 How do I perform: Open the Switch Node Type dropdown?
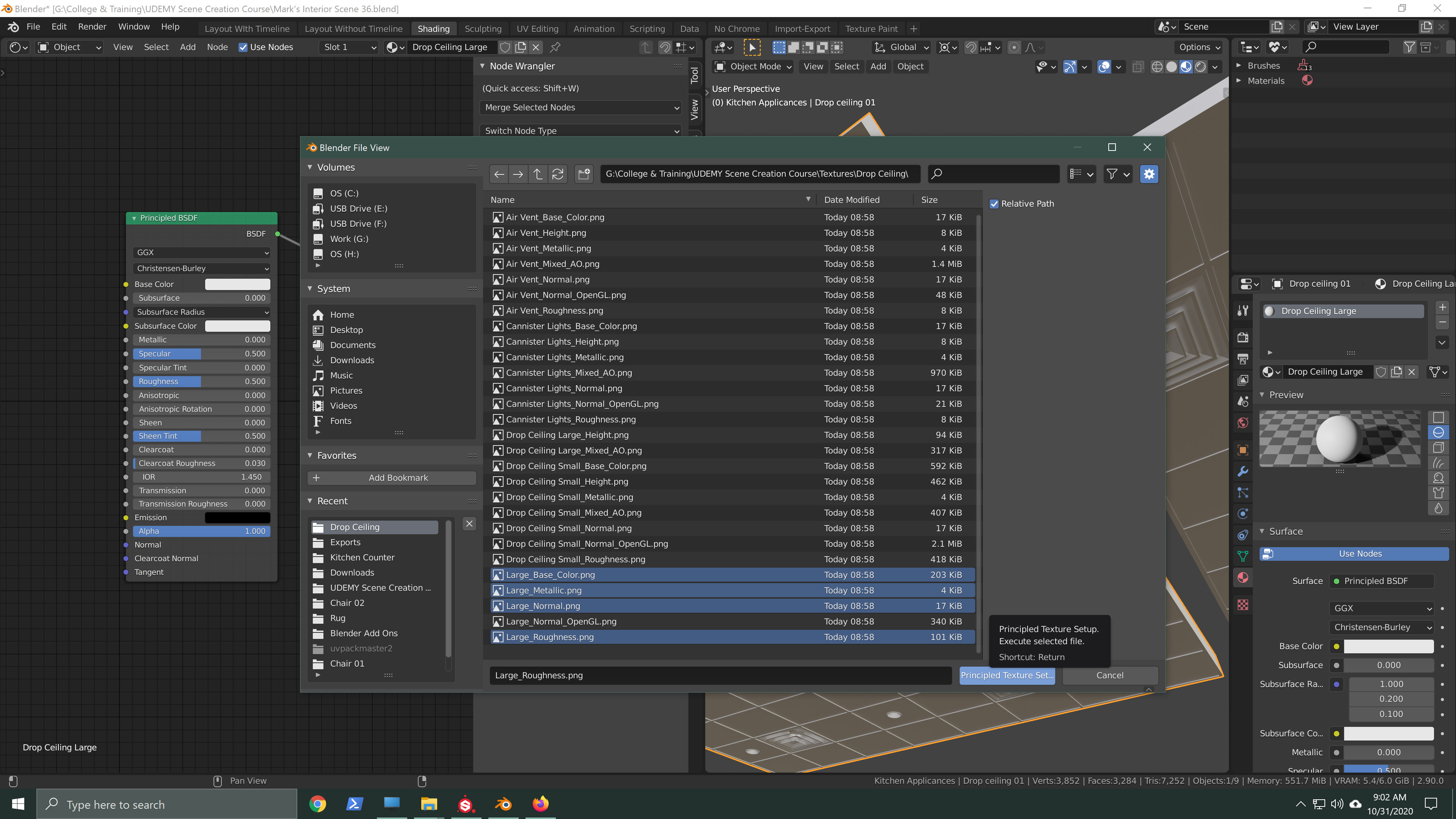tap(580, 130)
